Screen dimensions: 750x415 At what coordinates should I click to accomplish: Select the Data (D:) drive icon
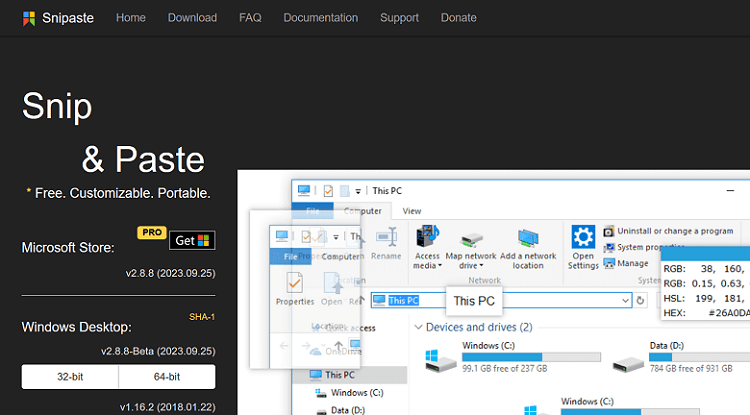point(628,365)
